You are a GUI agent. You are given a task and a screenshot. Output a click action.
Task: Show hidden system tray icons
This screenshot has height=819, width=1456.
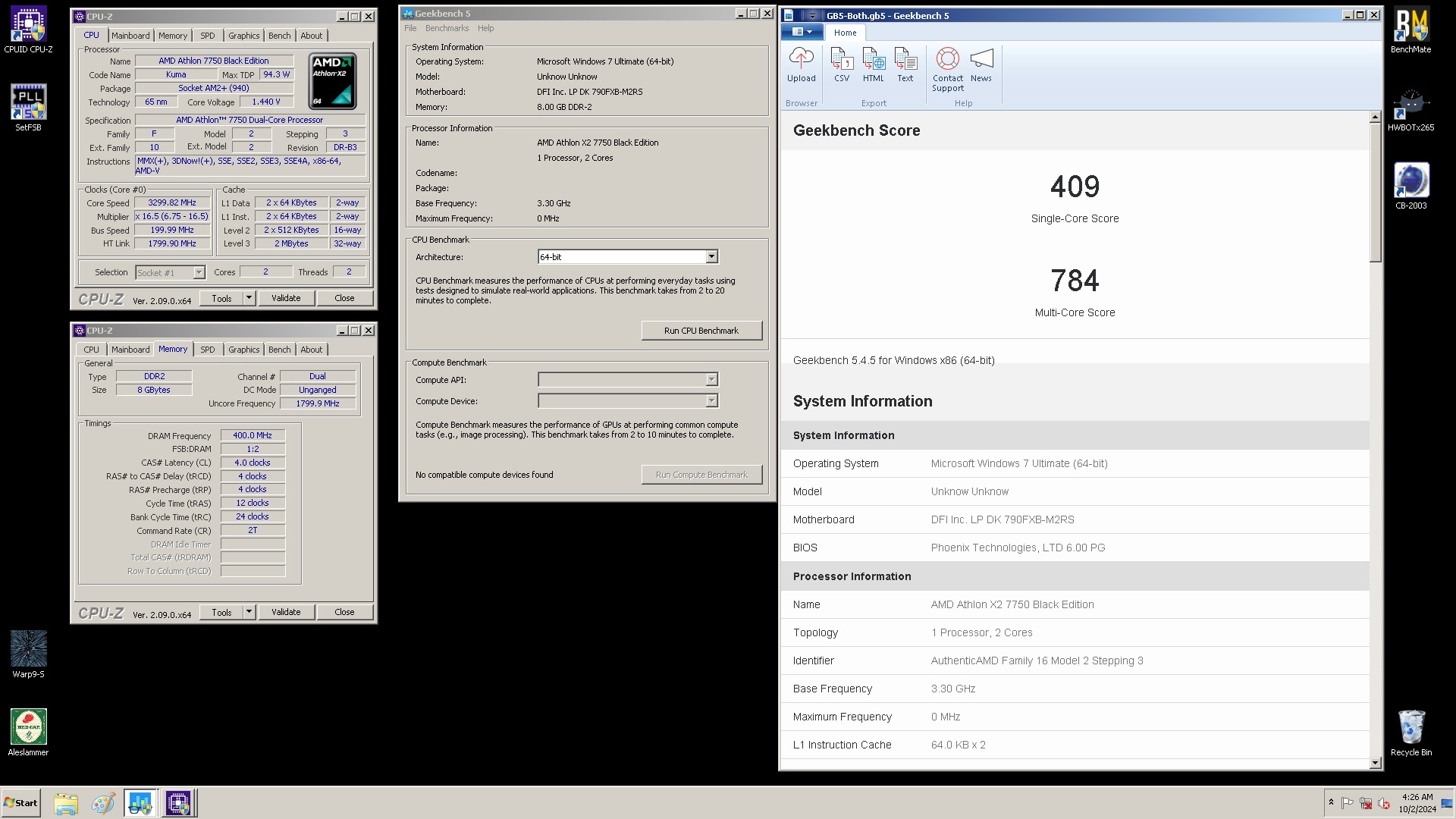click(x=1331, y=802)
